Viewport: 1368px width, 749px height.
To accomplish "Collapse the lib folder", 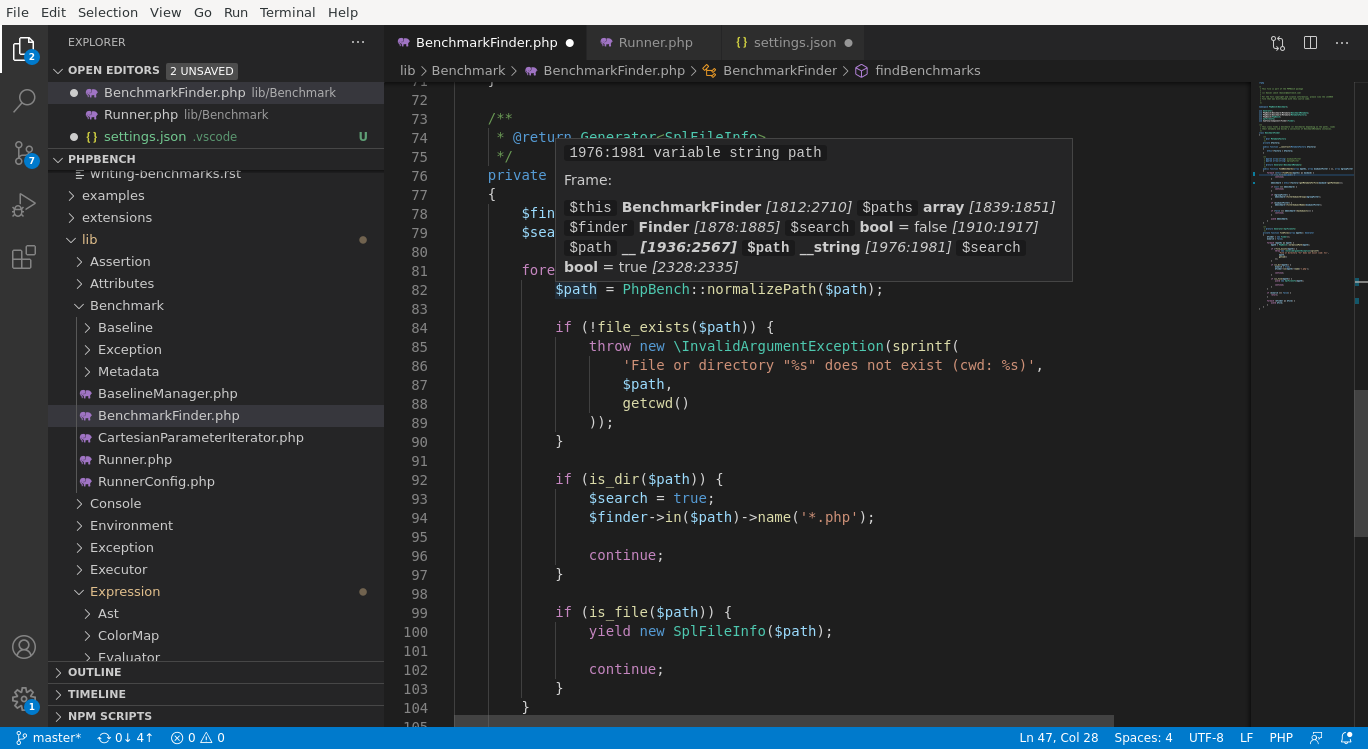I will 216,240.
